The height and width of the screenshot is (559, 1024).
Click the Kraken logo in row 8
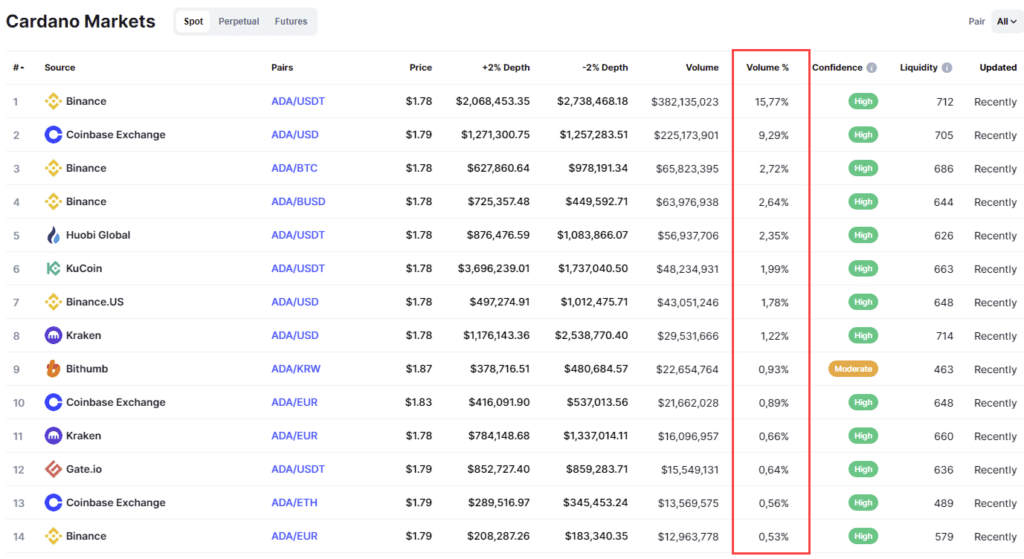click(x=53, y=336)
